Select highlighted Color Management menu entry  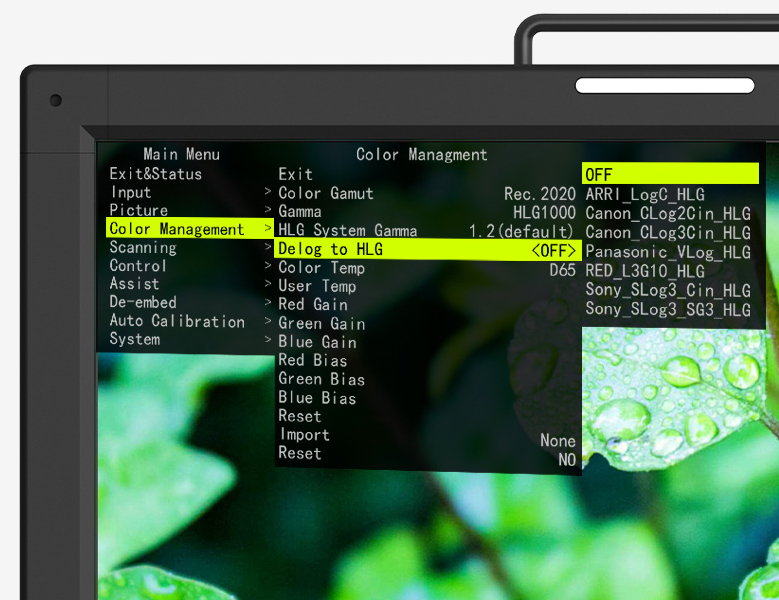[x=190, y=228]
